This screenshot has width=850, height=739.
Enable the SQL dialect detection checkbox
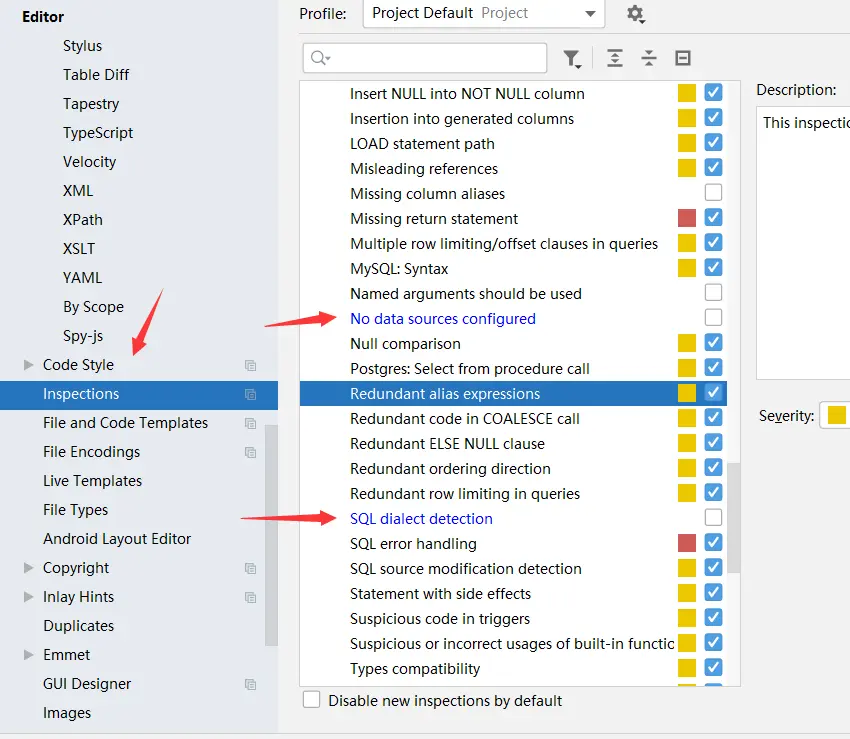pyautogui.click(x=713, y=518)
